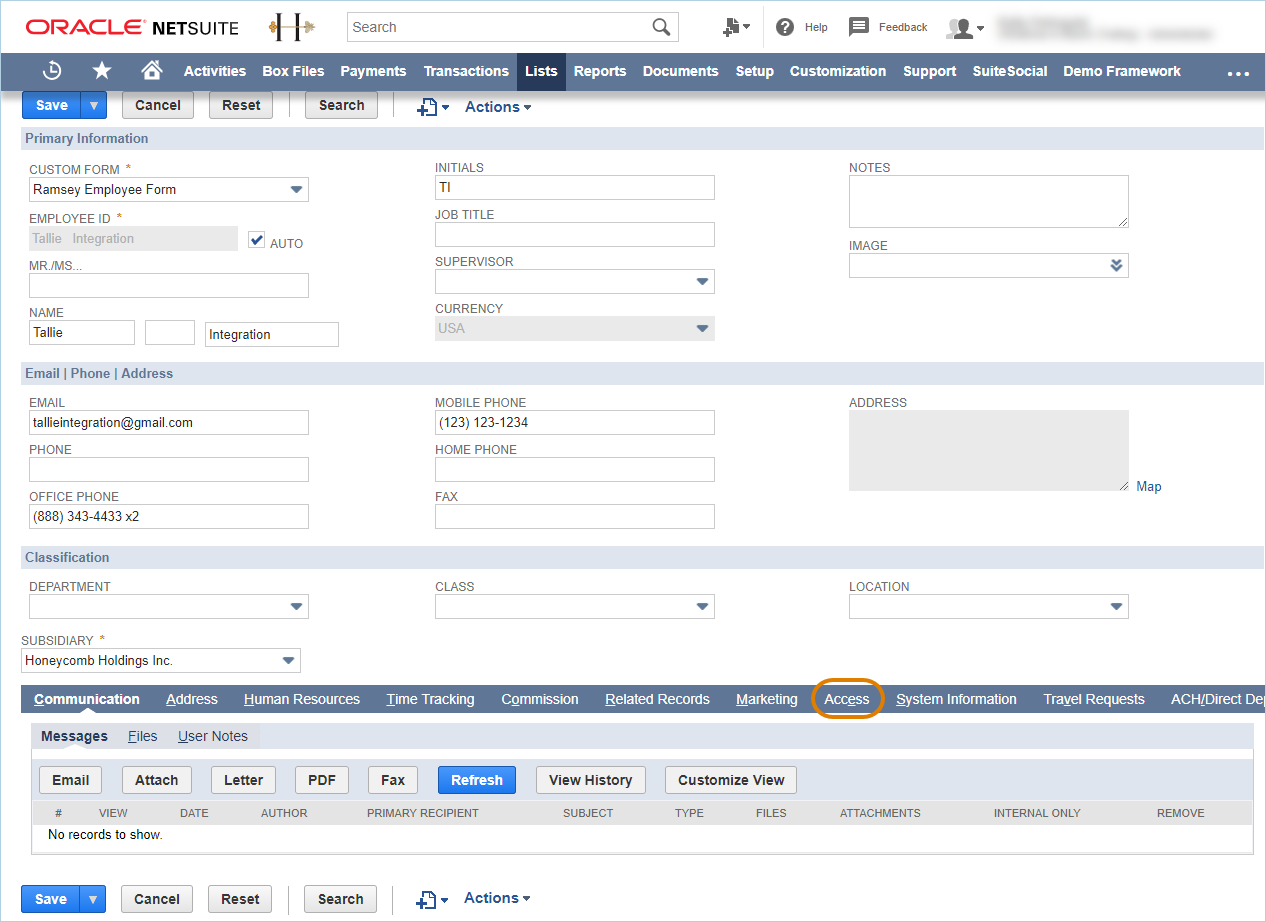Open the User Notes sub-tab
Viewport: 1266px width, 922px height.
click(213, 736)
